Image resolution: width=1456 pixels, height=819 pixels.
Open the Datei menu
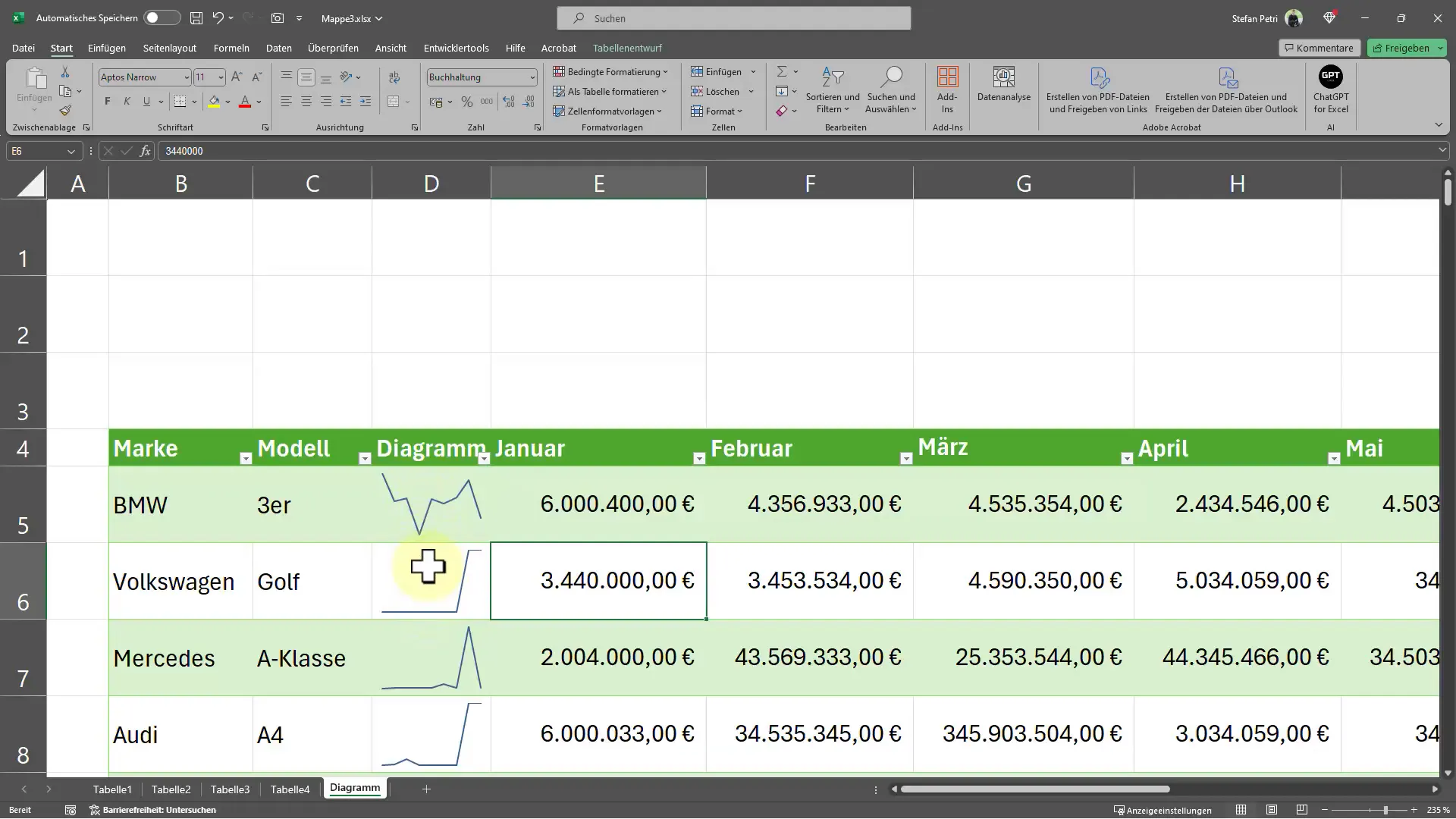24,48
